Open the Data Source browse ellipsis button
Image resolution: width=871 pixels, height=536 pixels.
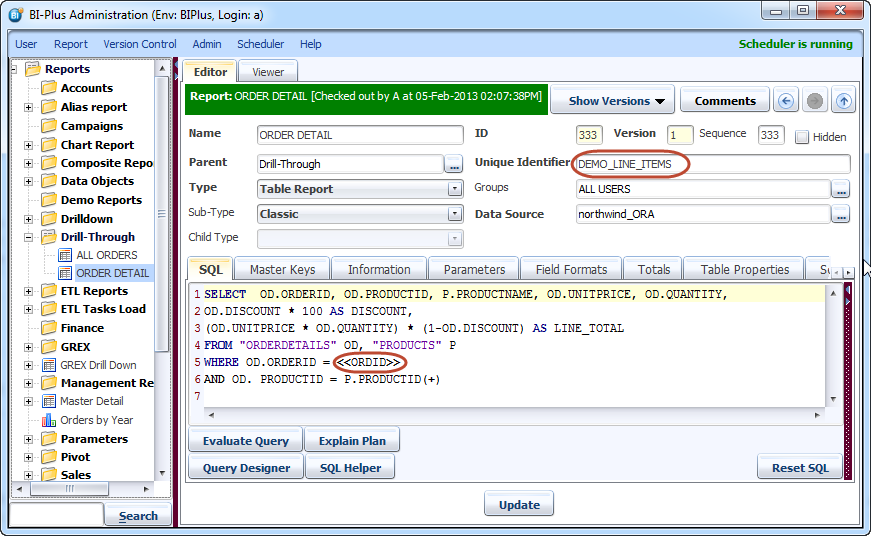tap(840, 214)
